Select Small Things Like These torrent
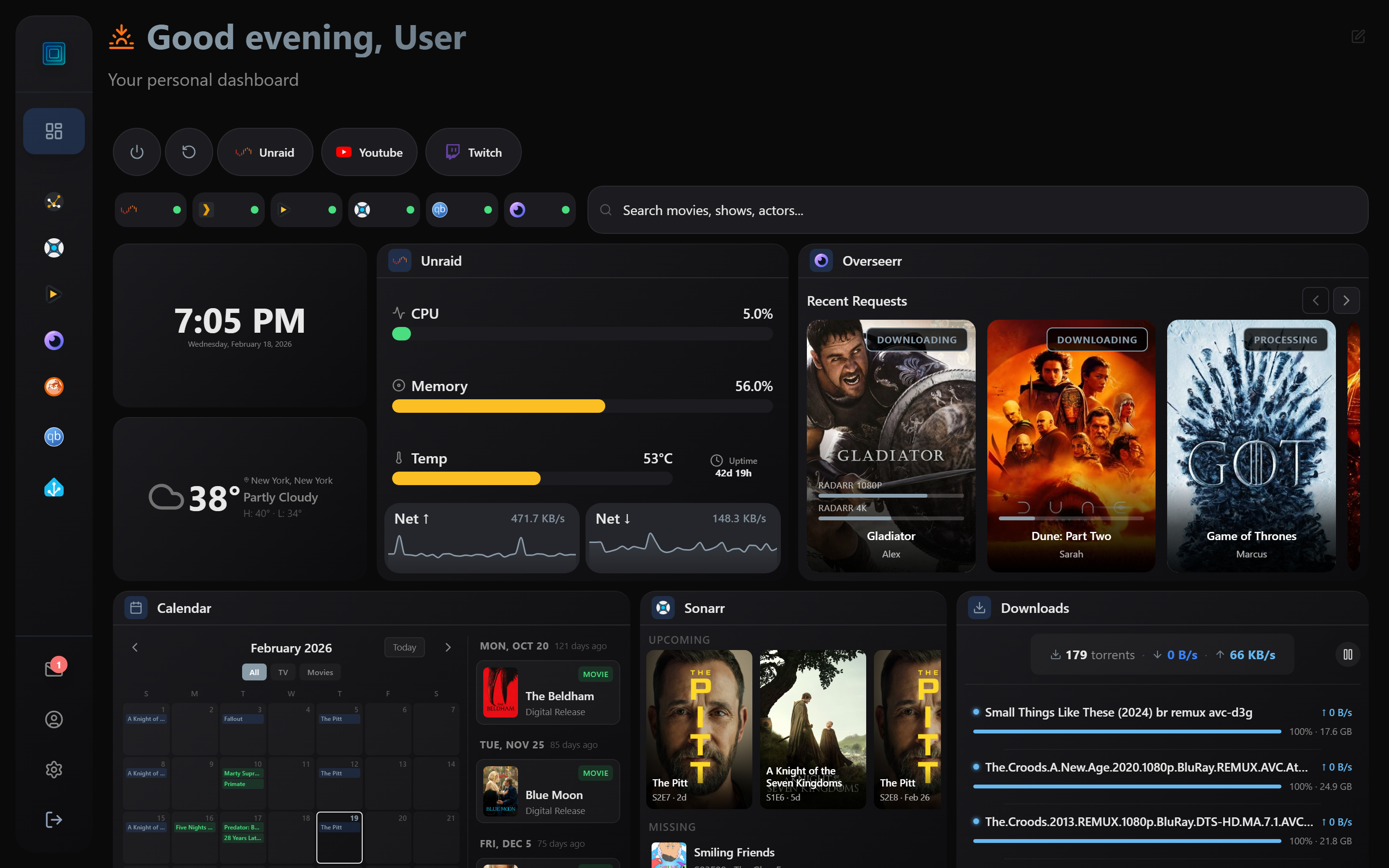This screenshot has height=868, width=1389. (x=1162, y=721)
